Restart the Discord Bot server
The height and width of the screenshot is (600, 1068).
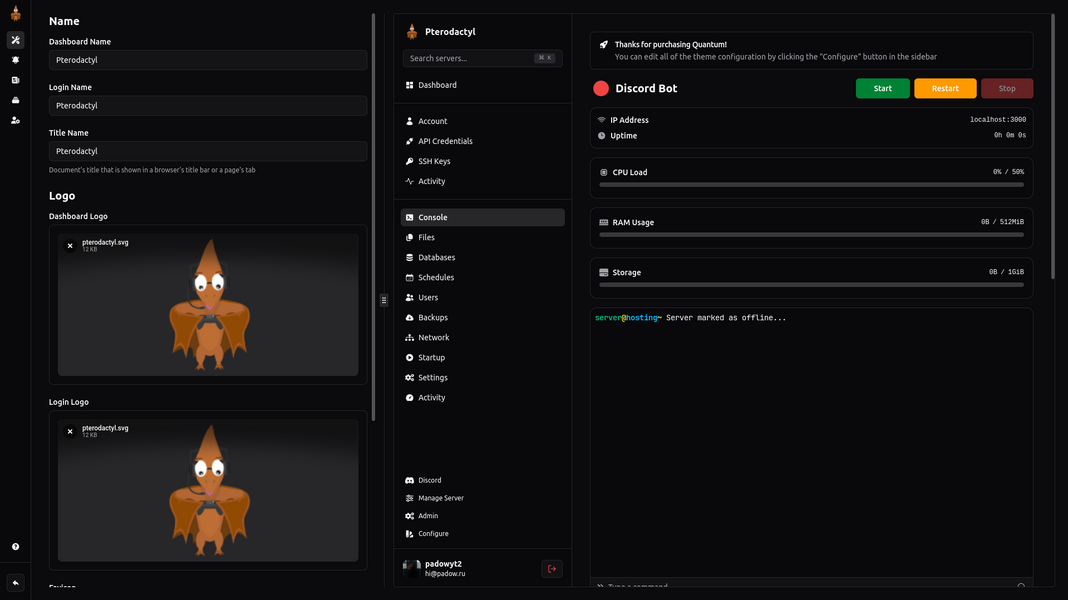point(945,89)
